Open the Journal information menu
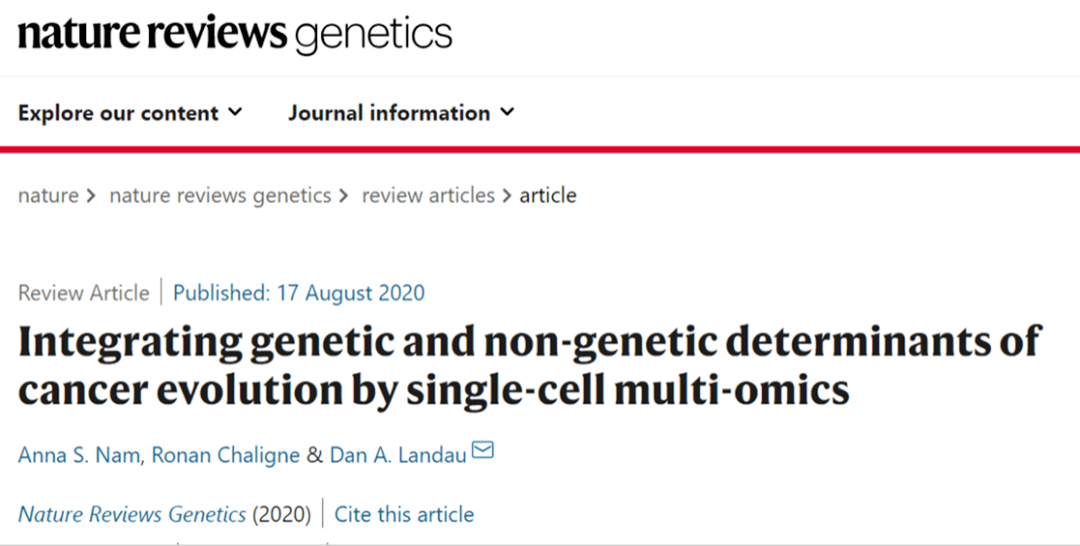 pos(389,113)
